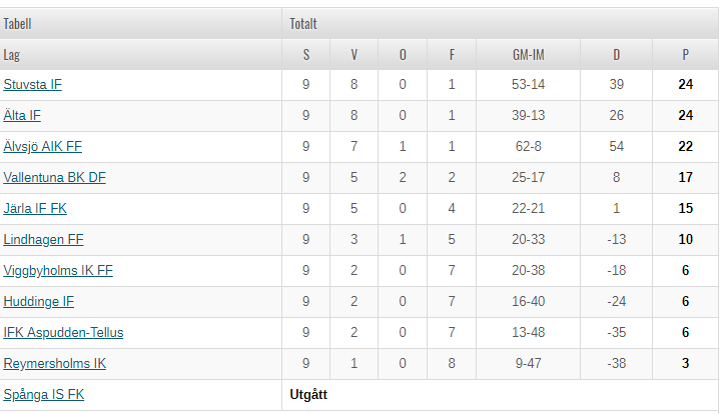
Task: Open the Huddinge IF team page
Action: (x=39, y=301)
